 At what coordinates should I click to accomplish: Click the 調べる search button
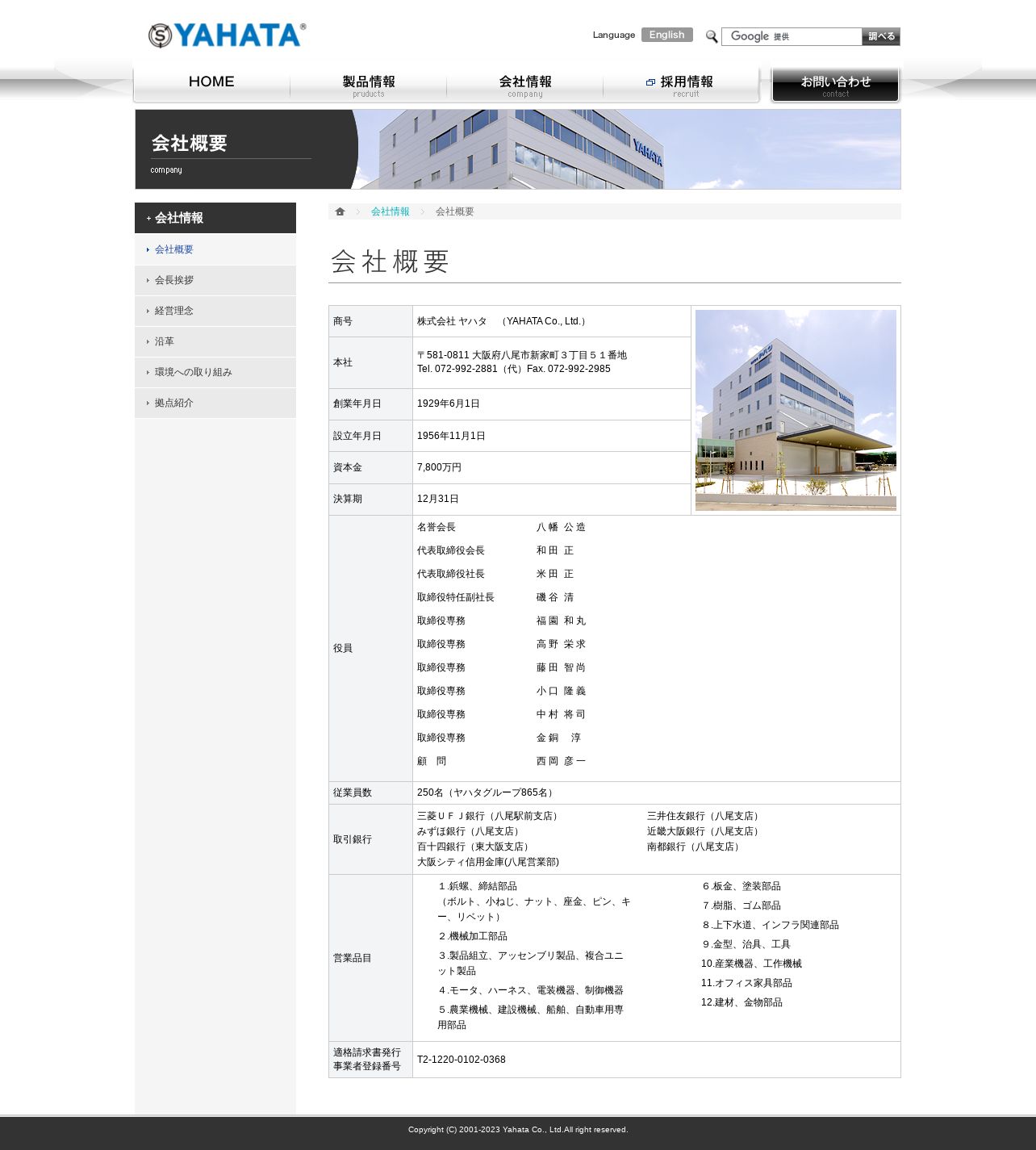point(881,36)
